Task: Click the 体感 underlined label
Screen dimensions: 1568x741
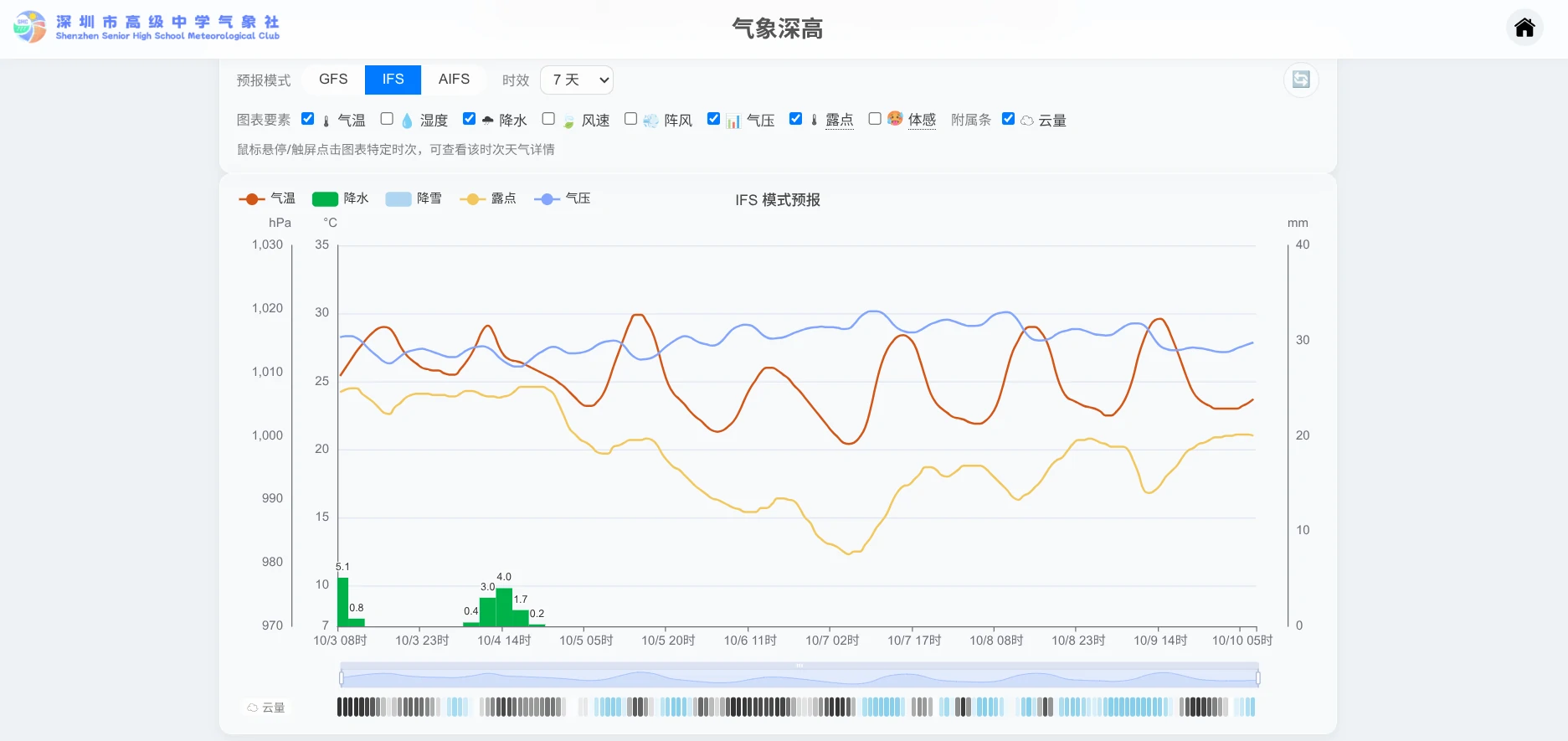Action: [922, 121]
